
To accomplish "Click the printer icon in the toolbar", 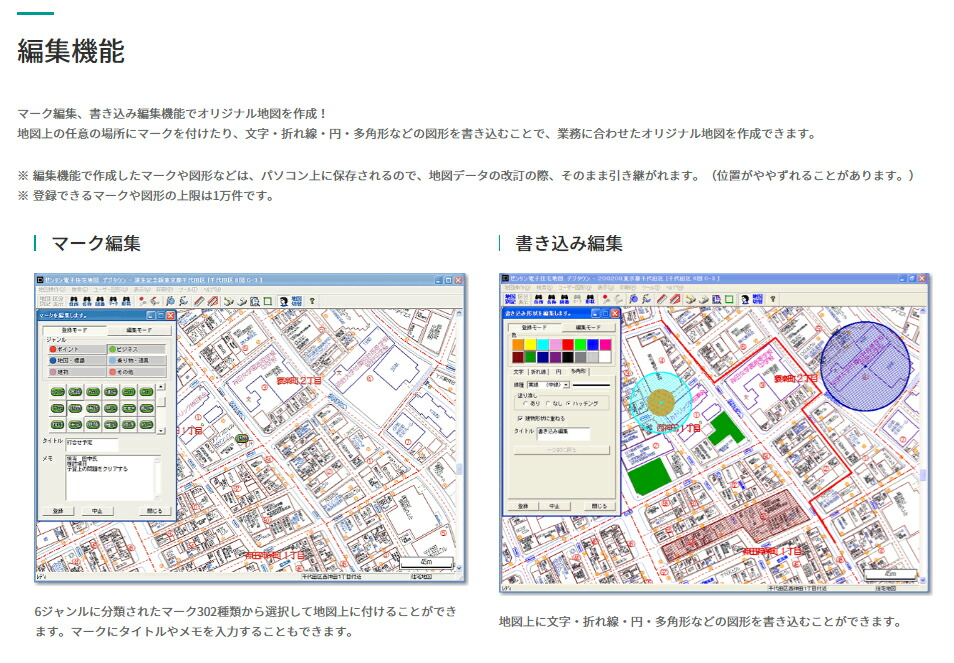I will coord(255,300).
